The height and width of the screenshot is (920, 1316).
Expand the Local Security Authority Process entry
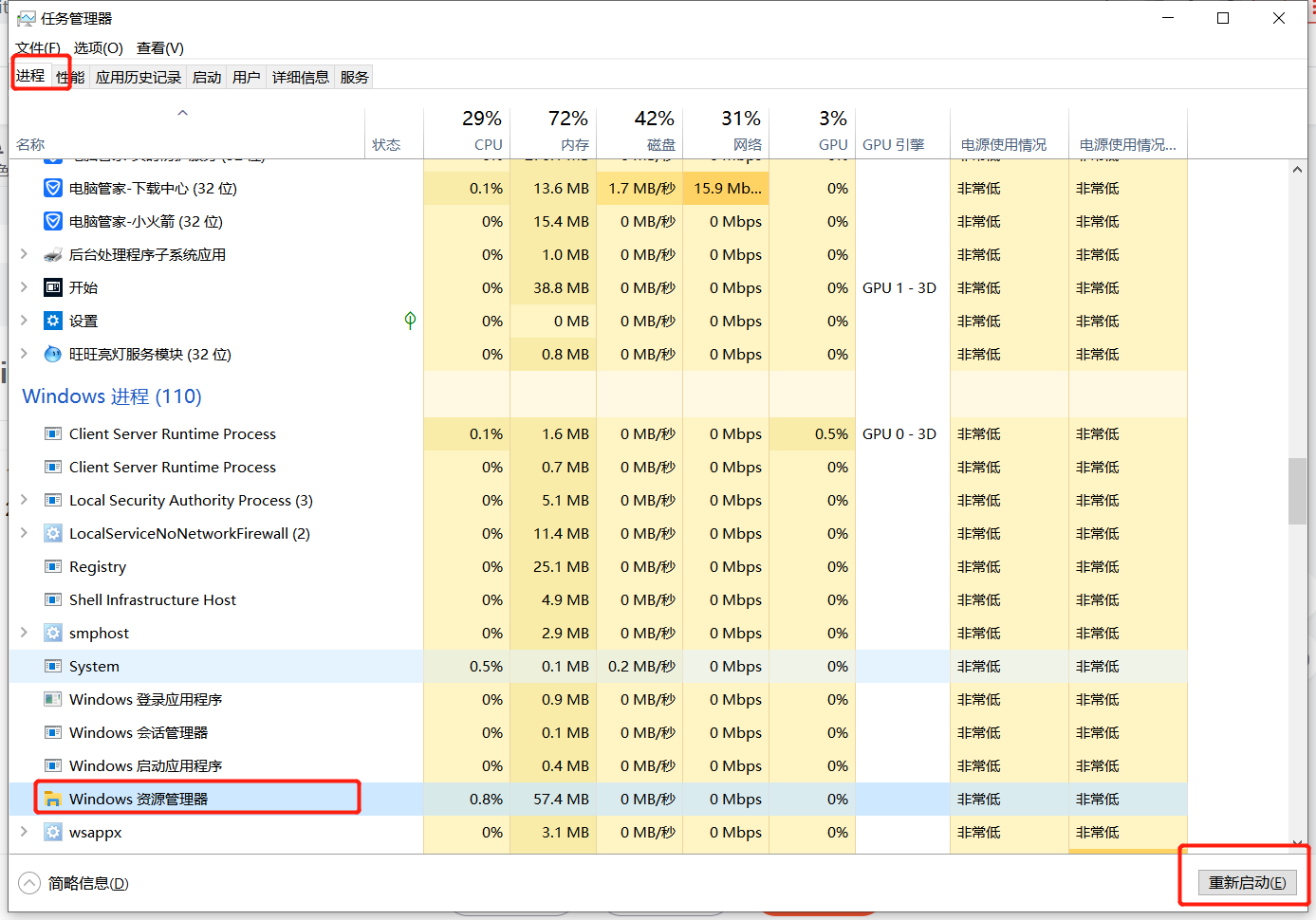(23, 500)
